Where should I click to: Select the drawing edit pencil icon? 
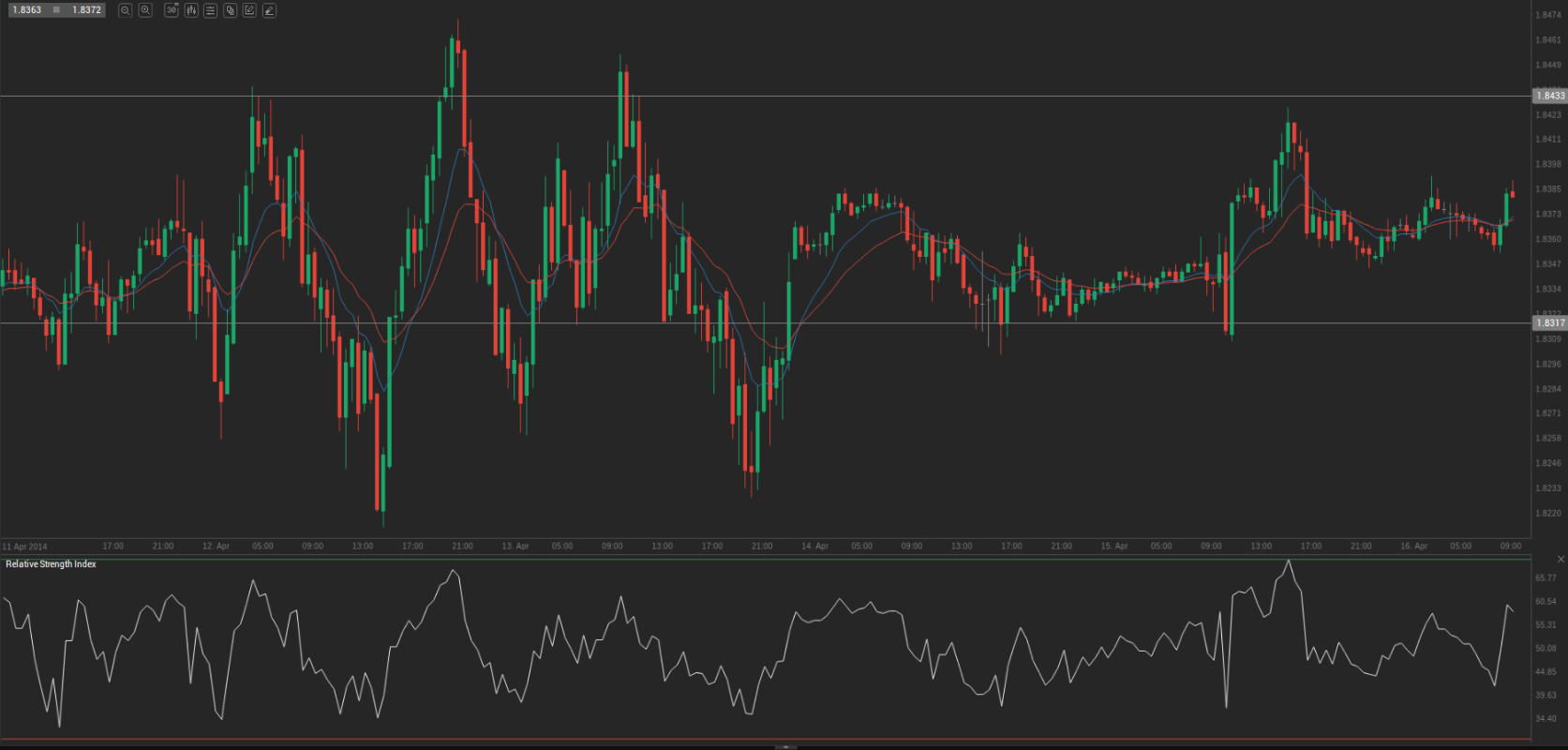249,10
